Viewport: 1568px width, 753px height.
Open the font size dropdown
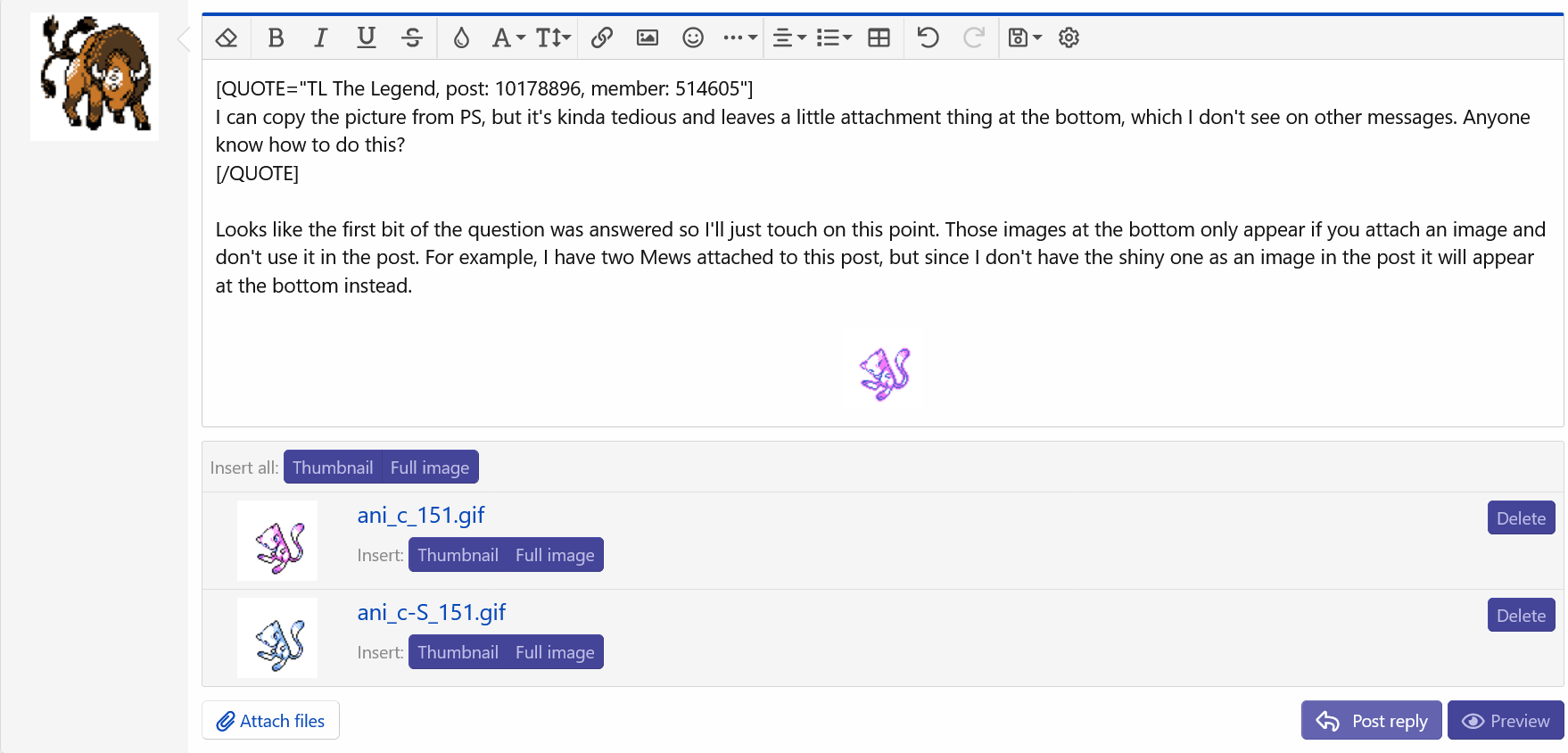(553, 37)
